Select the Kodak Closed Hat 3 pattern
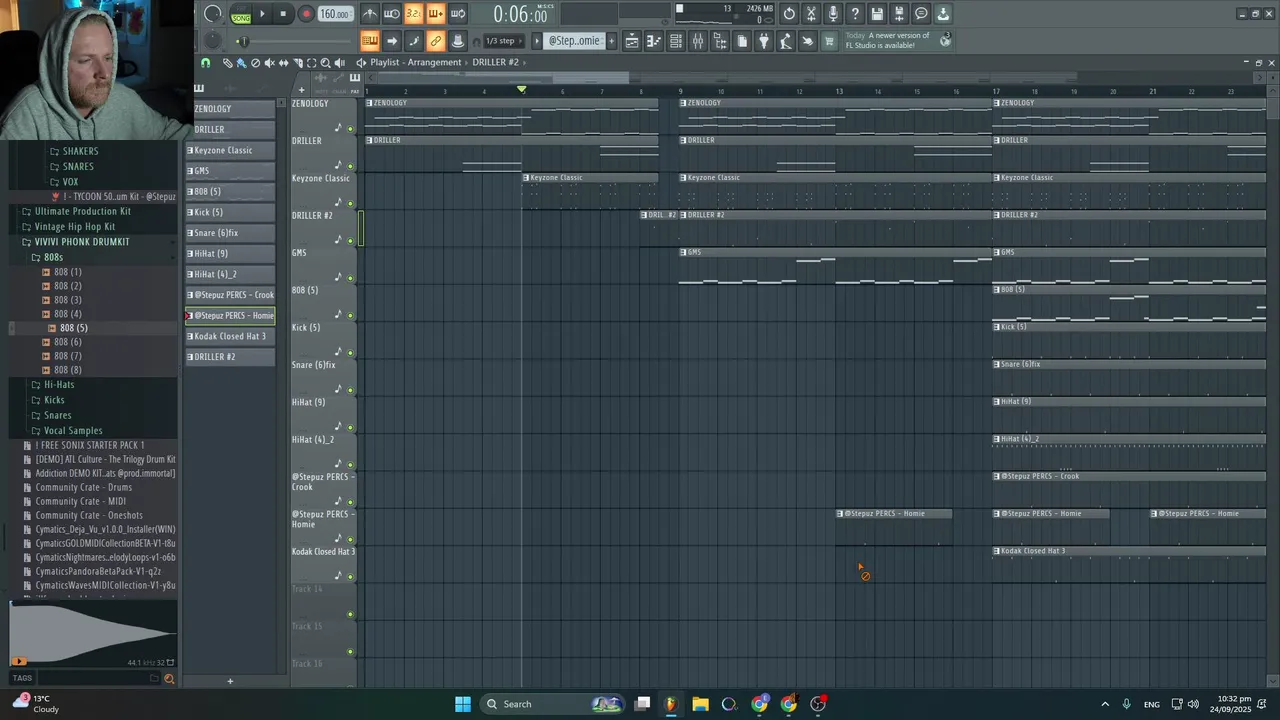Screen dimensions: 1280x720 [230, 336]
